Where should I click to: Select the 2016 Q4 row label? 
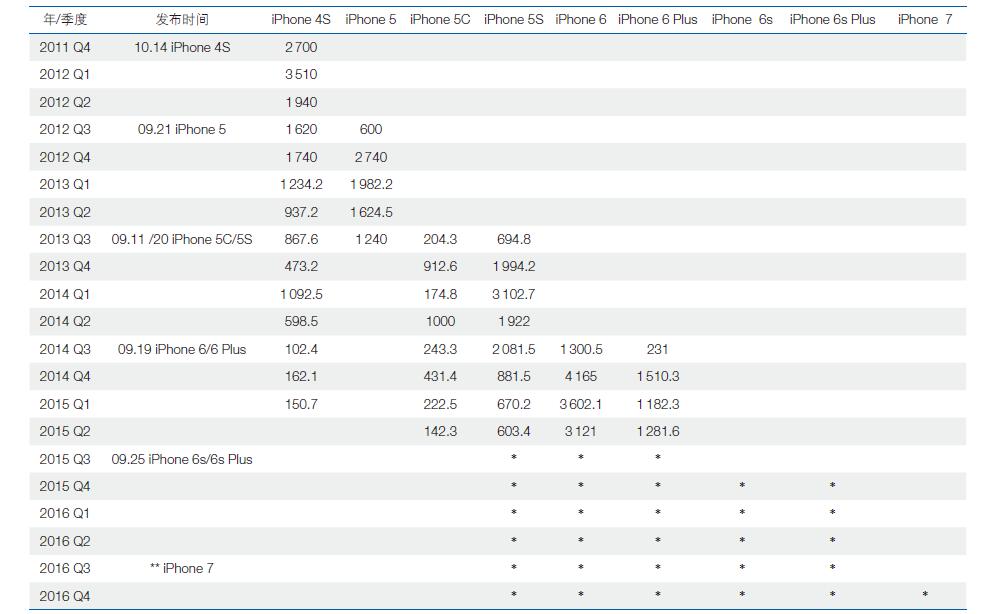click(65, 597)
